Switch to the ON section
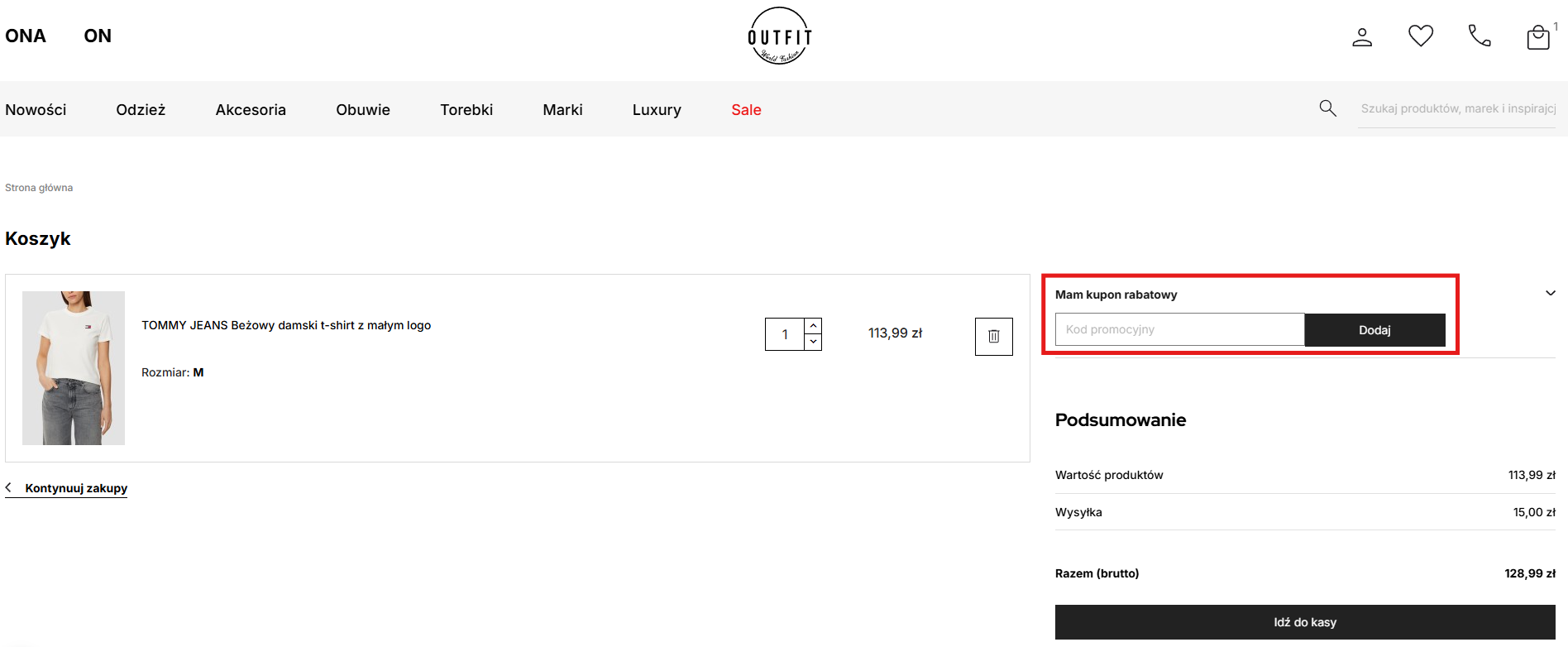 tap(98, 36)
